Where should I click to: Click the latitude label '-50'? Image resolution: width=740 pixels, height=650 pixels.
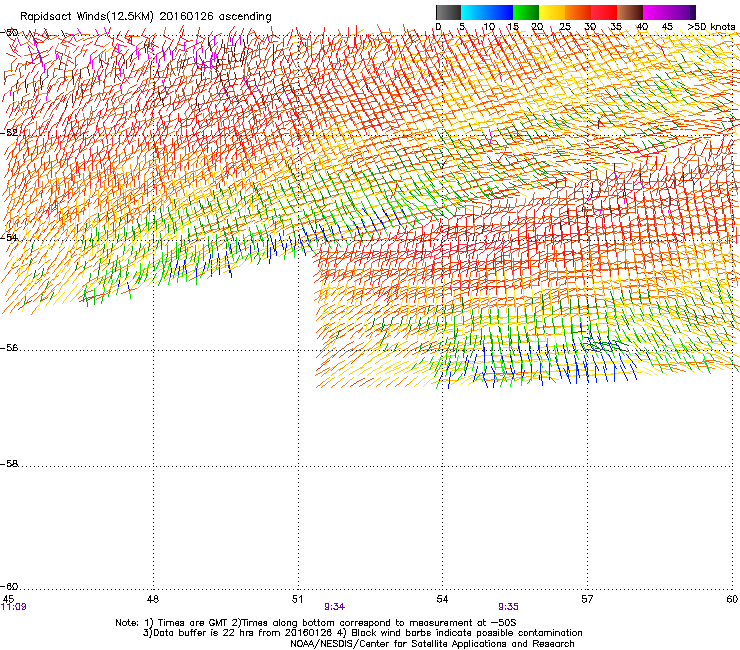tap(9, 33)
